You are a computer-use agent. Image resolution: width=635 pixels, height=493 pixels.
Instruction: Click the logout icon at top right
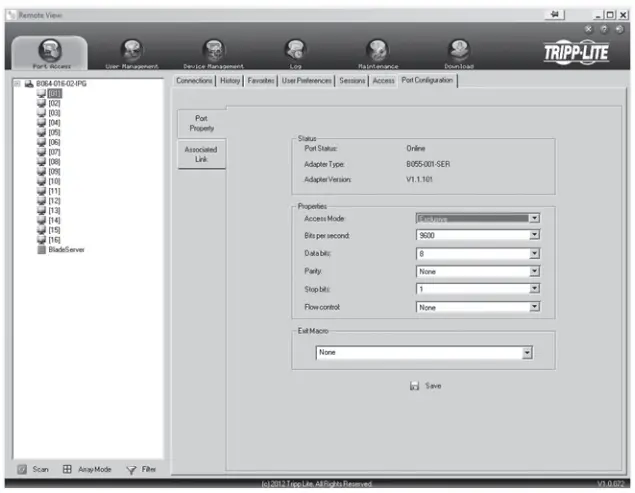[619, 29]
